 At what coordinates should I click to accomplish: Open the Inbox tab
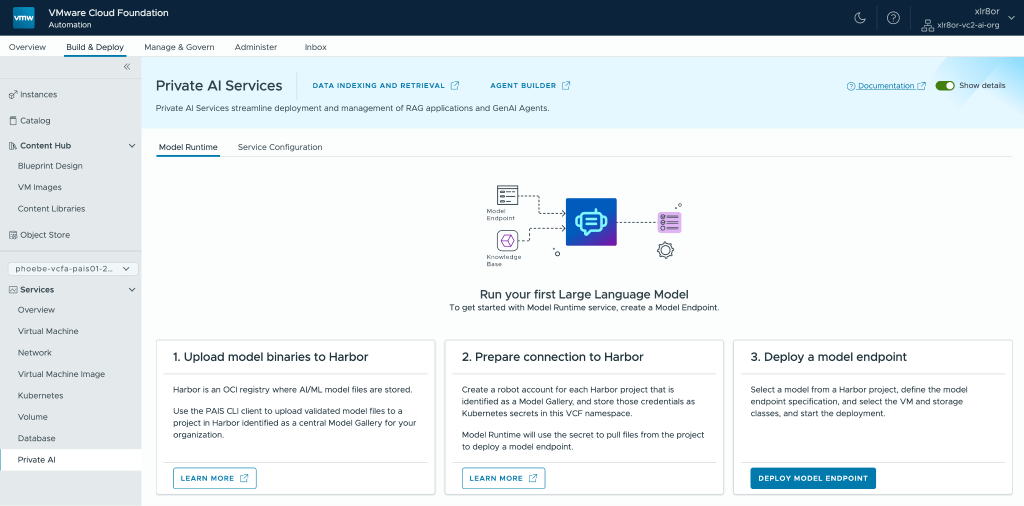tap(315, 47)
